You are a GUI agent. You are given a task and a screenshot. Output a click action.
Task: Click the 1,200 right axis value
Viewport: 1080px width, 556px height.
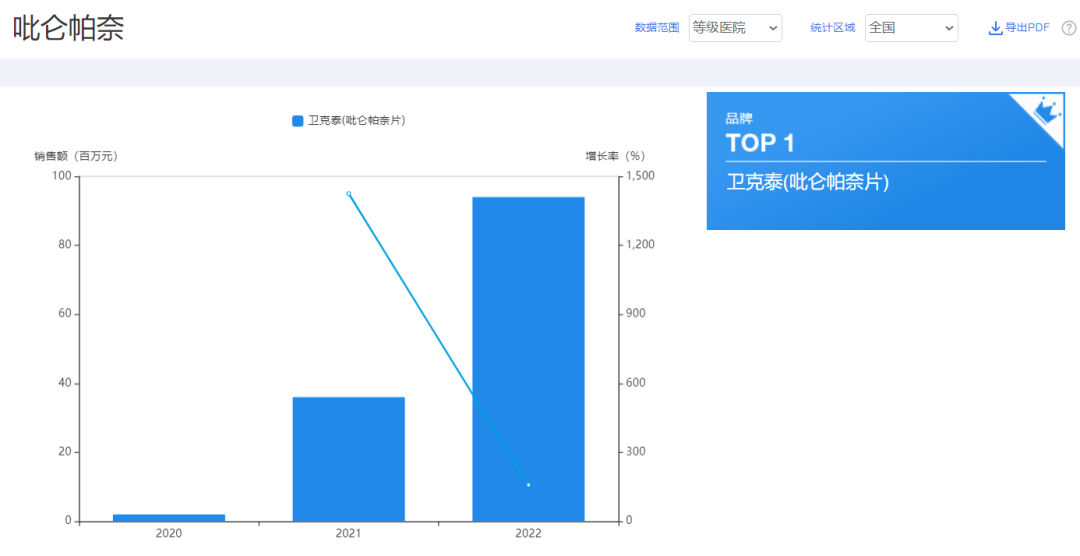641,245
